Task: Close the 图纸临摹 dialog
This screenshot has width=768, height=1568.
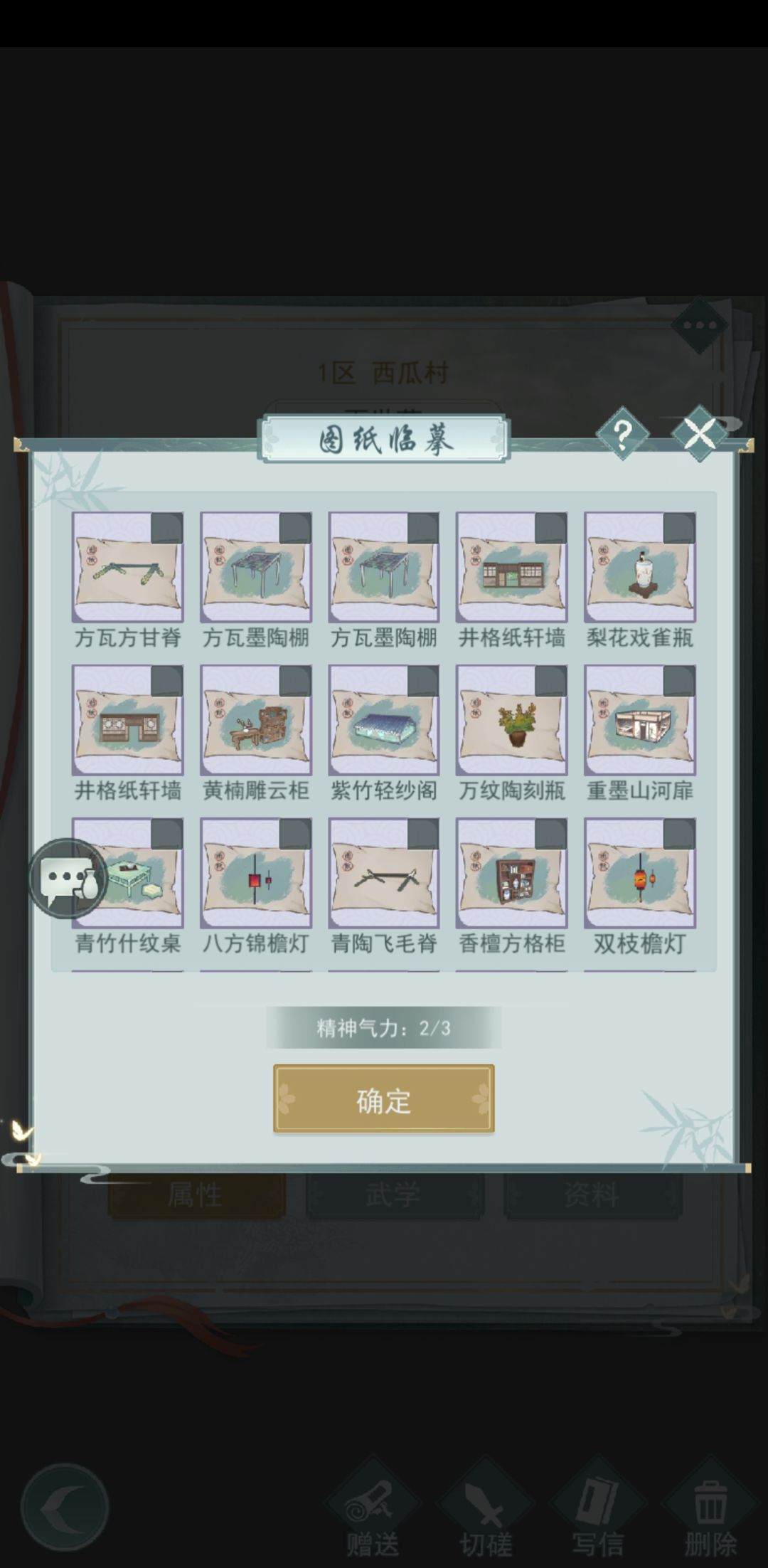Action: coord(700,433)
